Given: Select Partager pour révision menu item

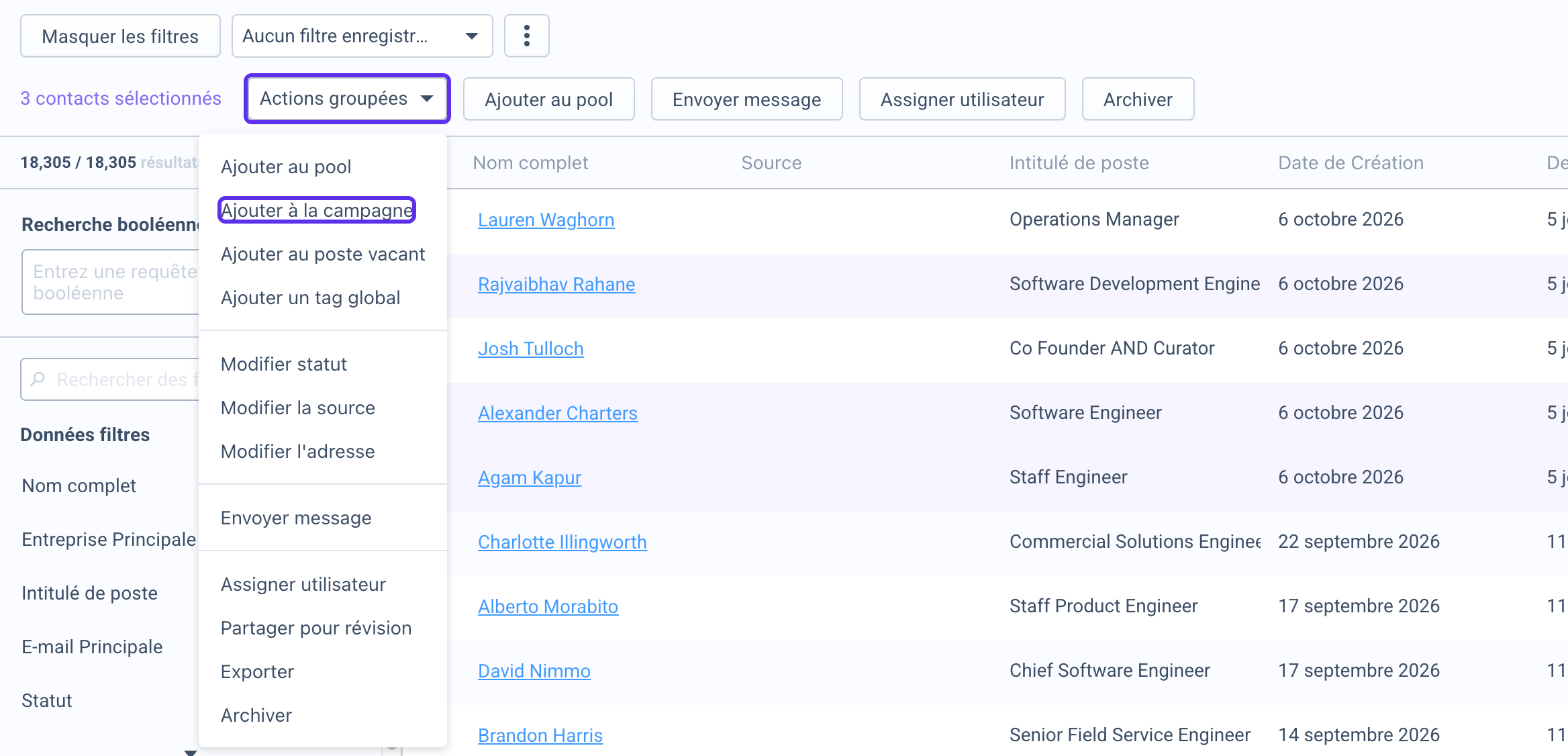Looking at the screenshot, I should (x=316, y=628).
